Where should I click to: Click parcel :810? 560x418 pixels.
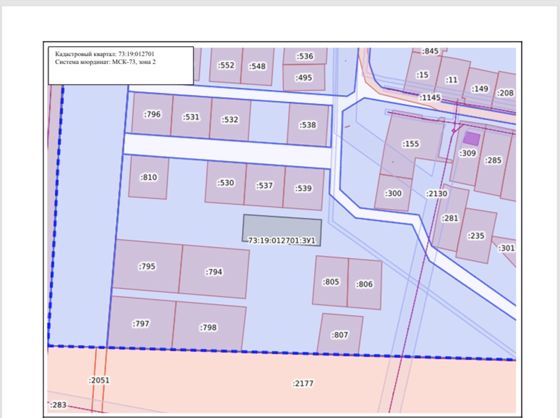149,177
